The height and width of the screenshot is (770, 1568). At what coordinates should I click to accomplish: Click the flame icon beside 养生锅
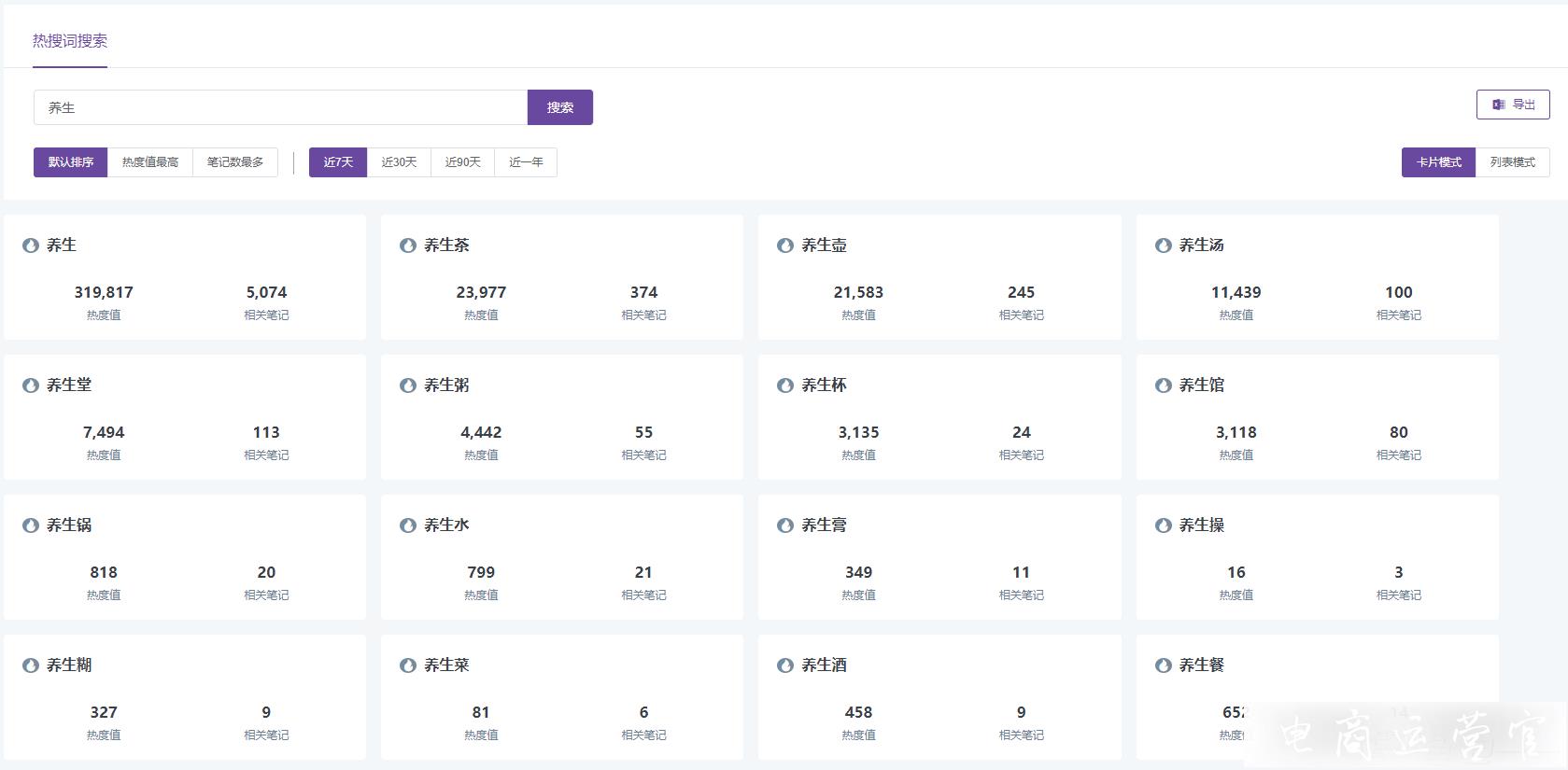31,525
